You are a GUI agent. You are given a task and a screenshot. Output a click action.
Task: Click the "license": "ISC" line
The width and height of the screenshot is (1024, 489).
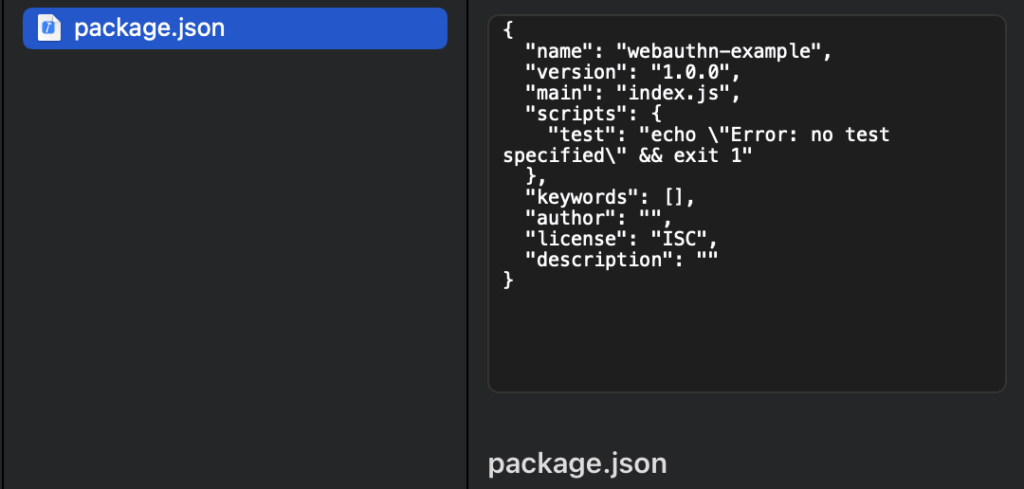(620, 238)
